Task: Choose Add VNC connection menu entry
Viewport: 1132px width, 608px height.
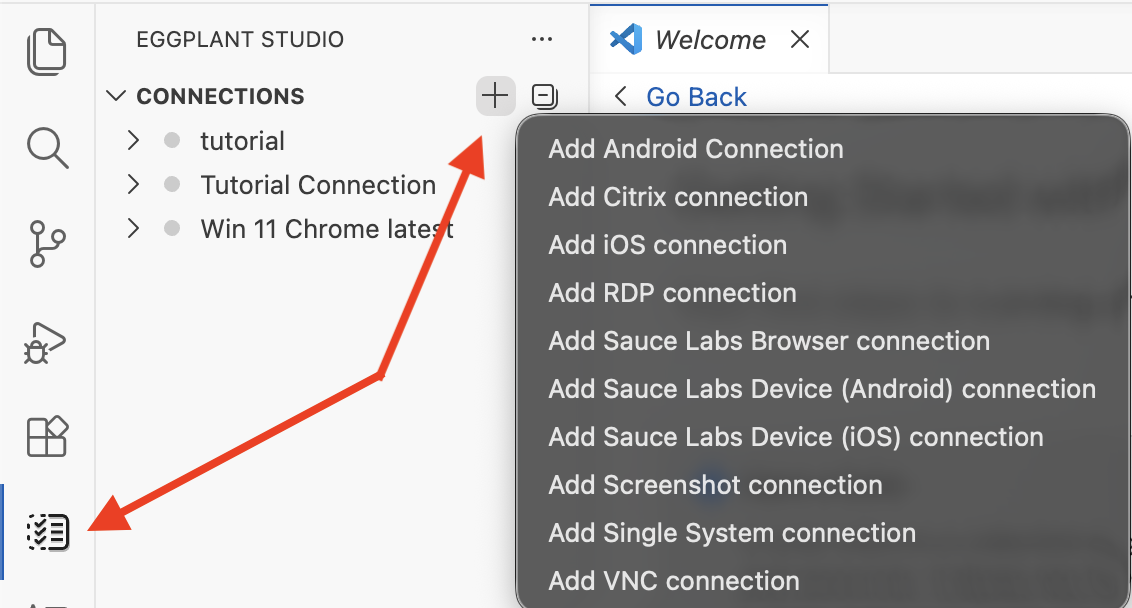Action: click(673, 580)
